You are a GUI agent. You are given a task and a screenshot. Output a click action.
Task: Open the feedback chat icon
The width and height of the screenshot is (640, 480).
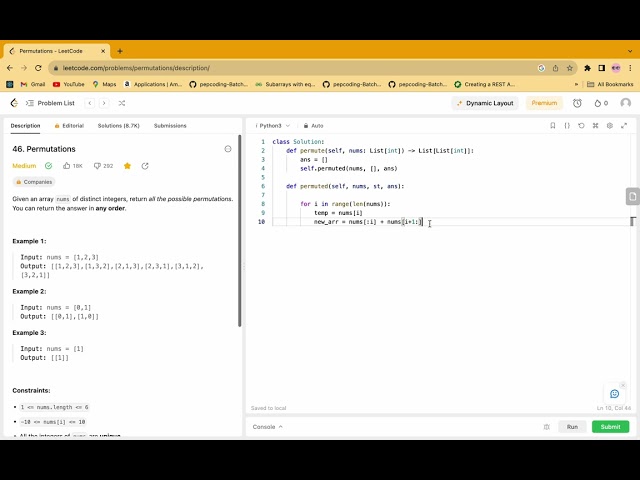tap(614, 394)
